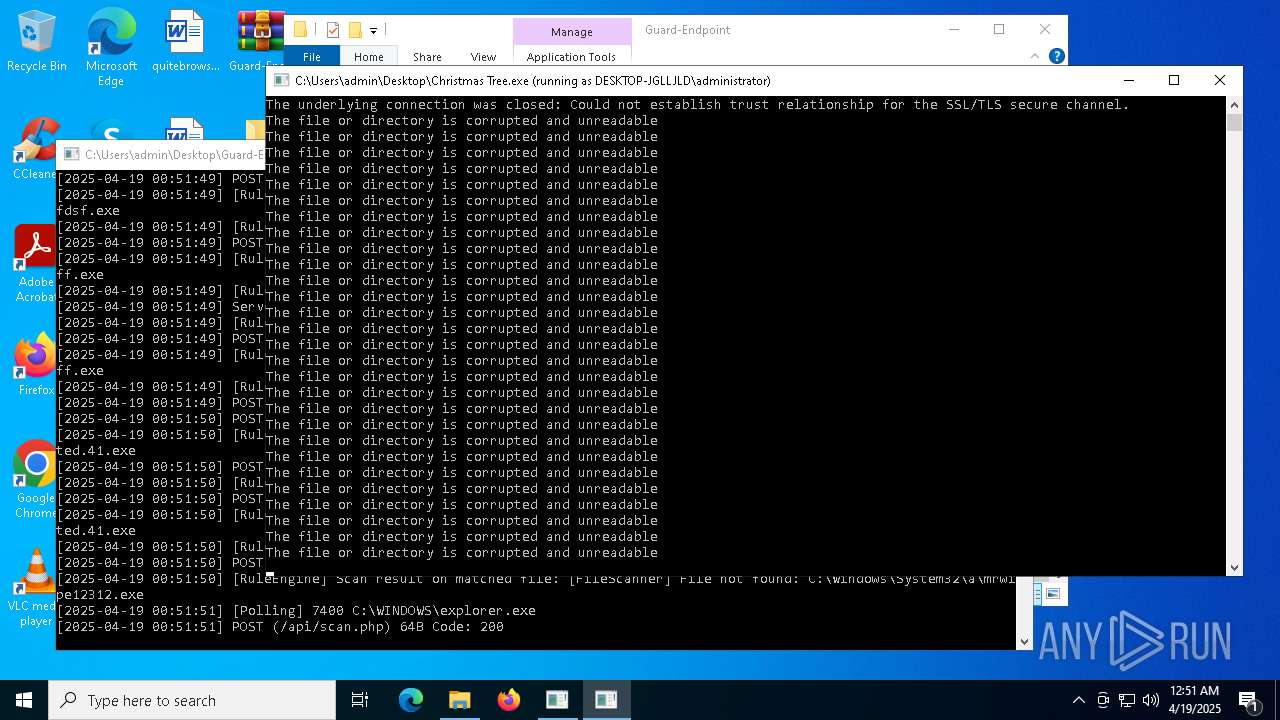Screen dimensions: 1280x720
Task: Click the 'underlying connection was closed' error line
Action: click(x=698, y=105)
